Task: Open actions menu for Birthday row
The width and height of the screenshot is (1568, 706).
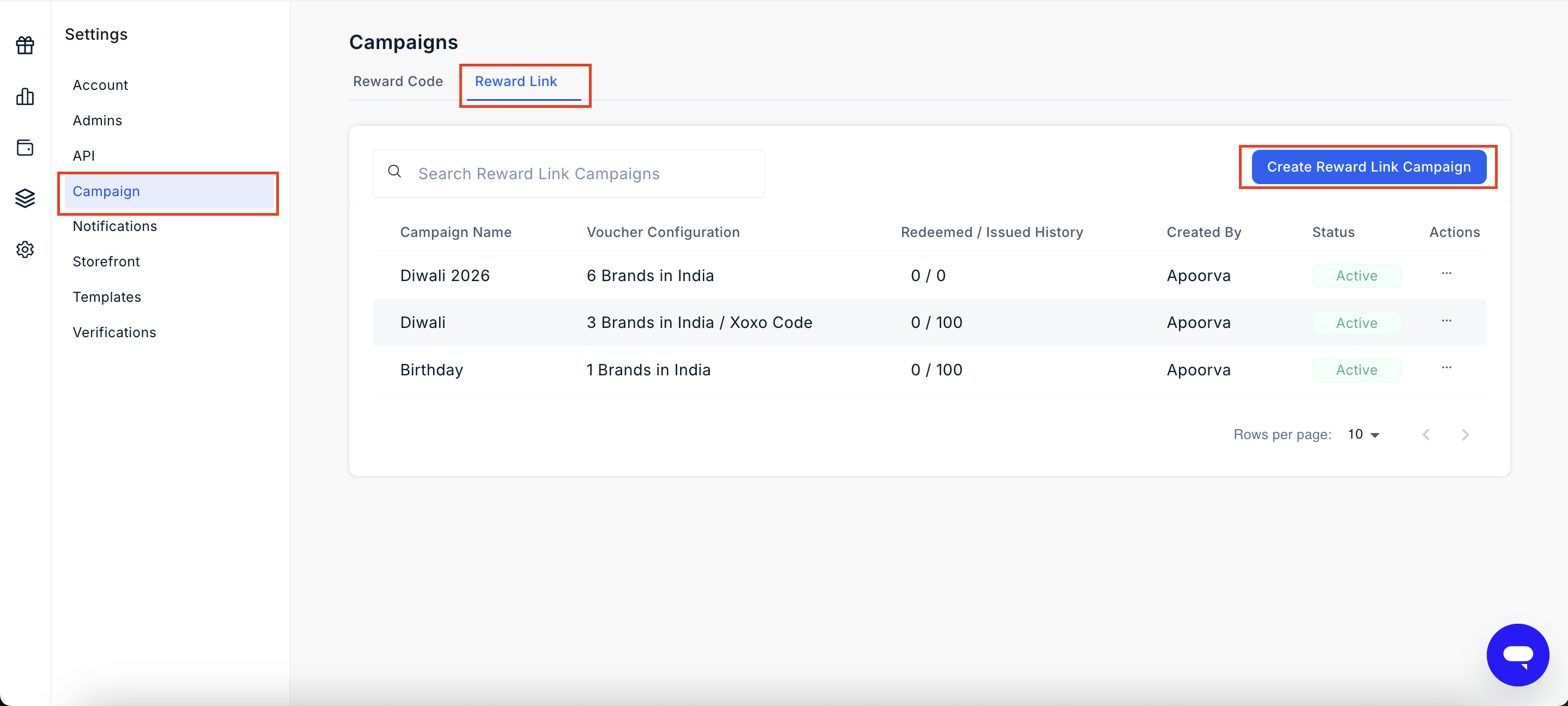Action: pyautogui.click(x=1447, y=368)
